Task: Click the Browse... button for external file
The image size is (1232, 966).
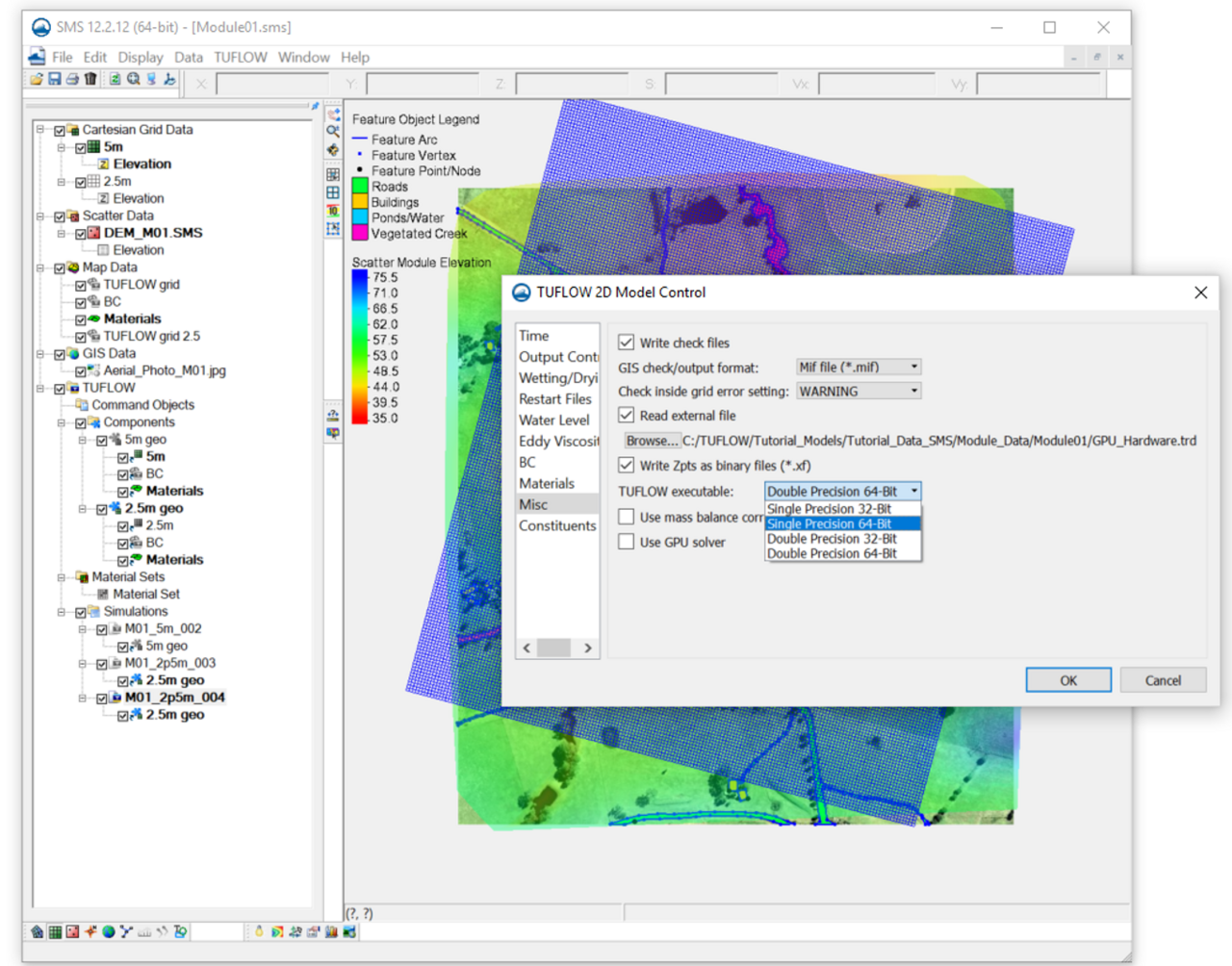Action: point(652,441)
